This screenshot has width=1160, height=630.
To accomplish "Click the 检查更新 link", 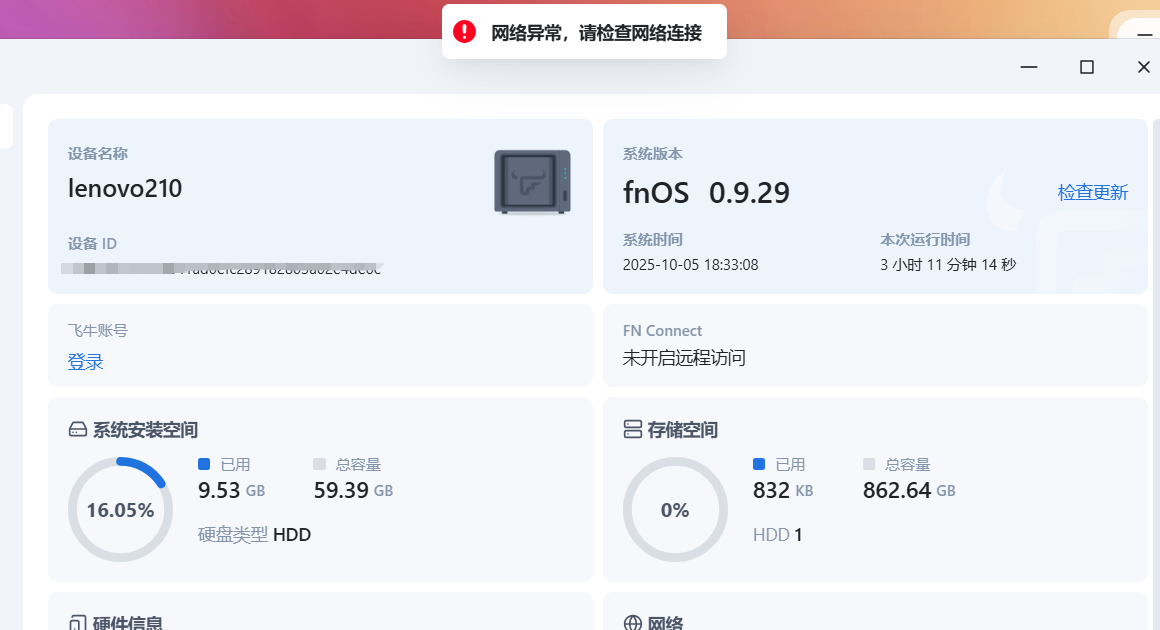I will (1093, 192).
